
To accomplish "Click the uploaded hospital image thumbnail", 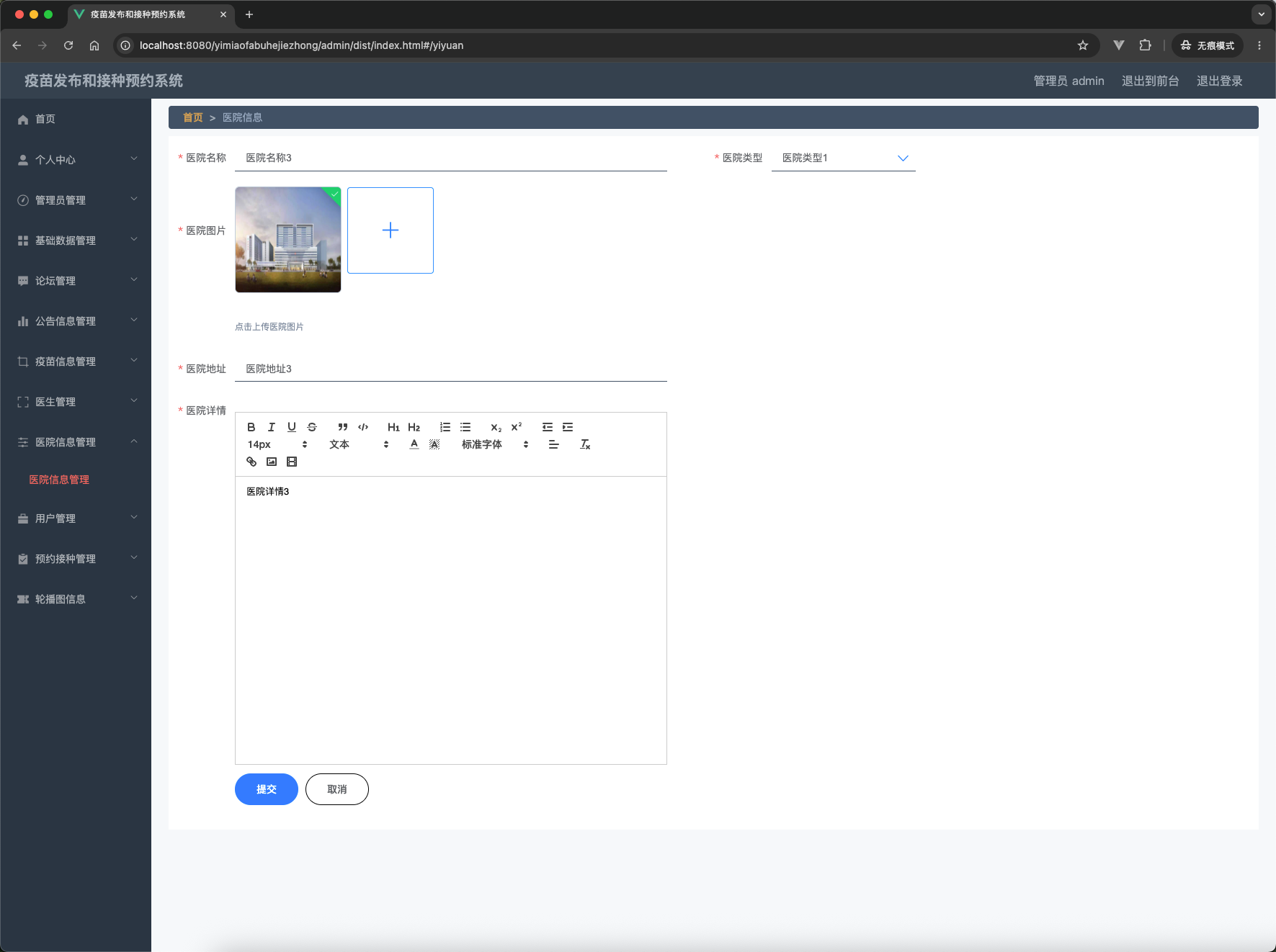I will [288, 240].
